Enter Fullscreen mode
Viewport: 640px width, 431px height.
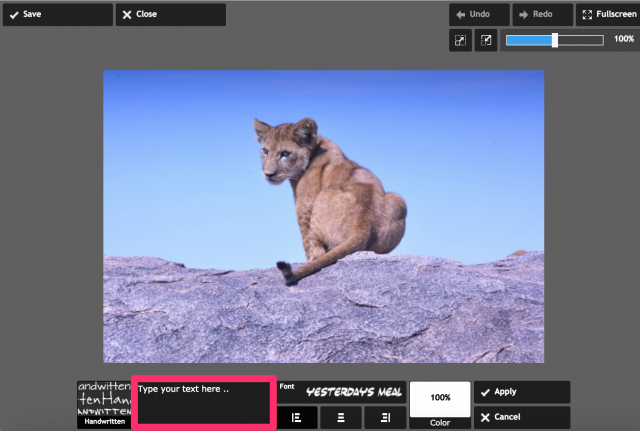607,15
